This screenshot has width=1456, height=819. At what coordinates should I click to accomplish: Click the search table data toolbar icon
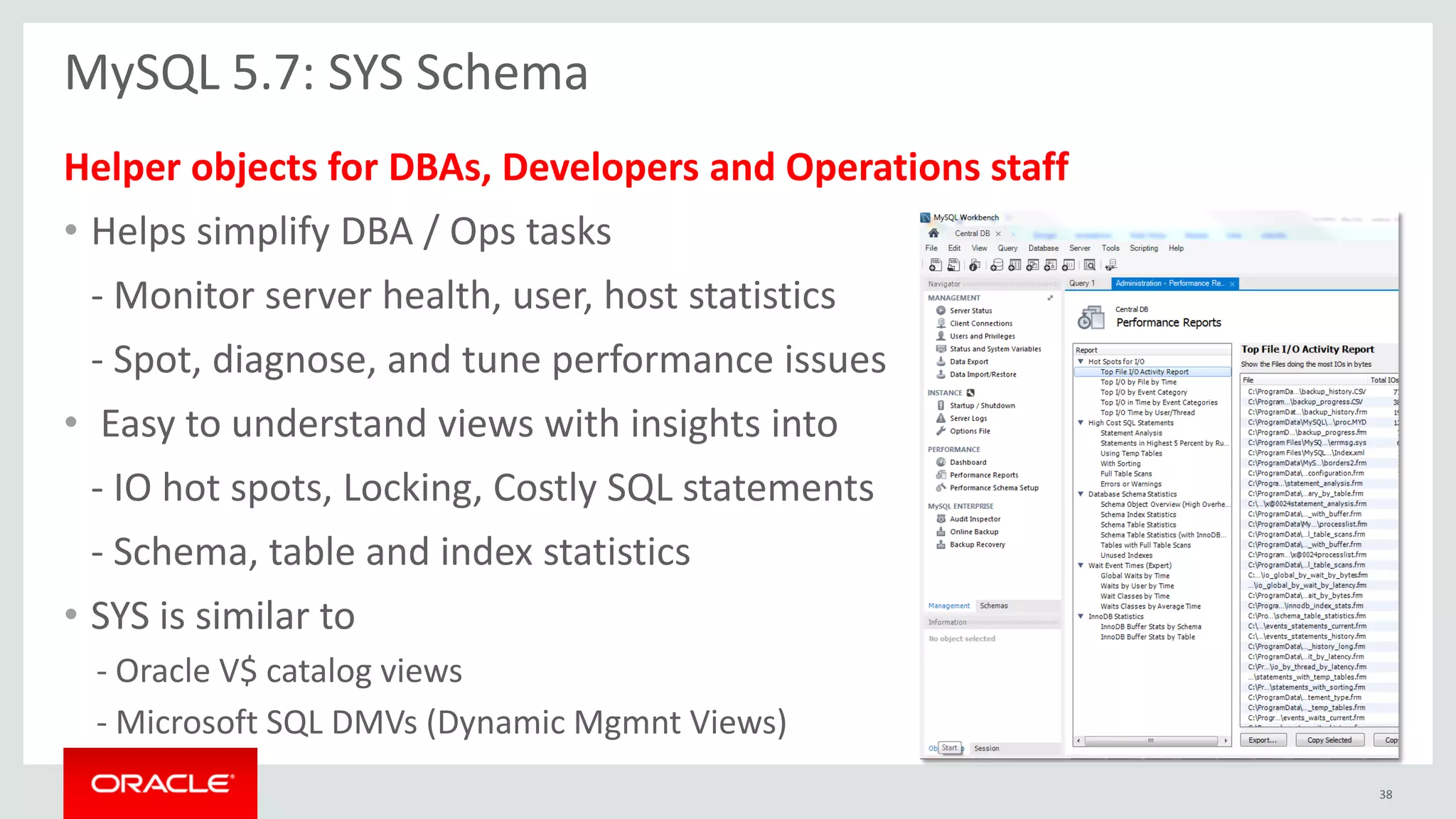click(1089, 265)
